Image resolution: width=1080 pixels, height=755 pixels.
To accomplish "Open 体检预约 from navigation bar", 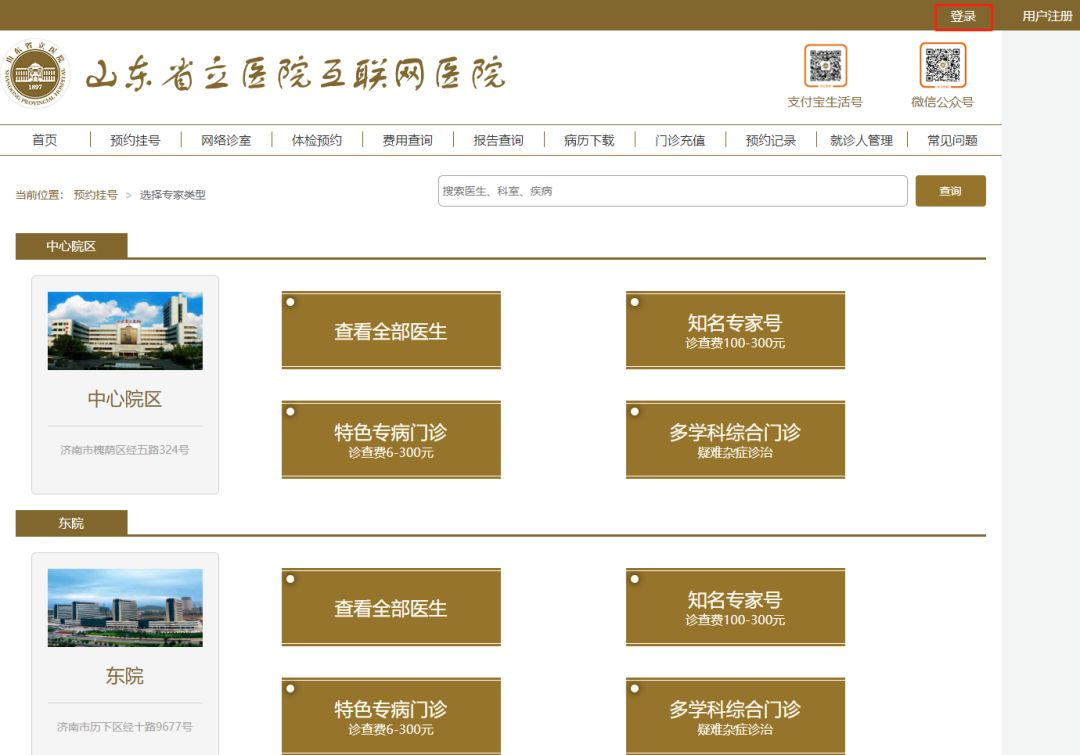I will 316,140.
